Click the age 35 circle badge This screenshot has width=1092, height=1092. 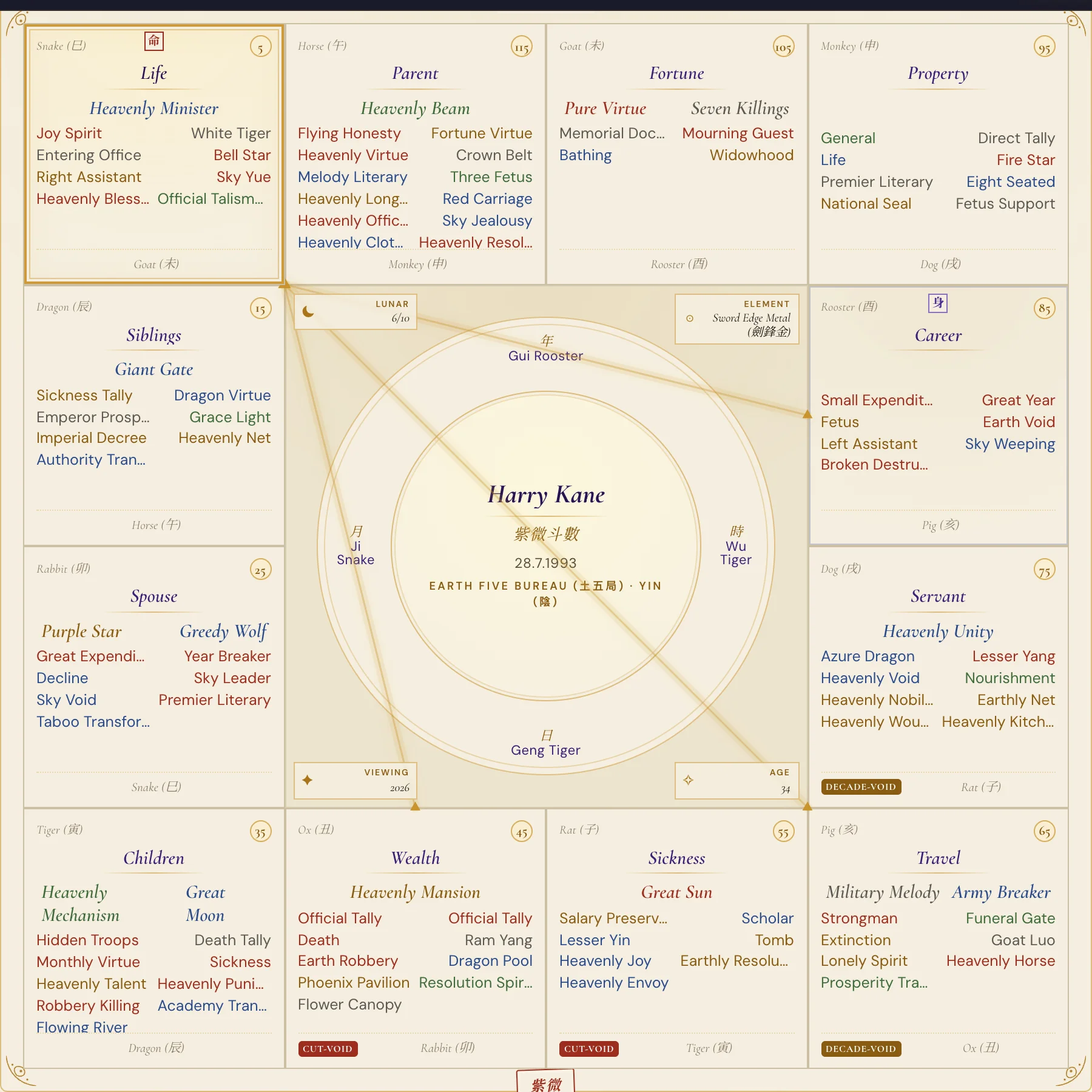coord(261,831)
